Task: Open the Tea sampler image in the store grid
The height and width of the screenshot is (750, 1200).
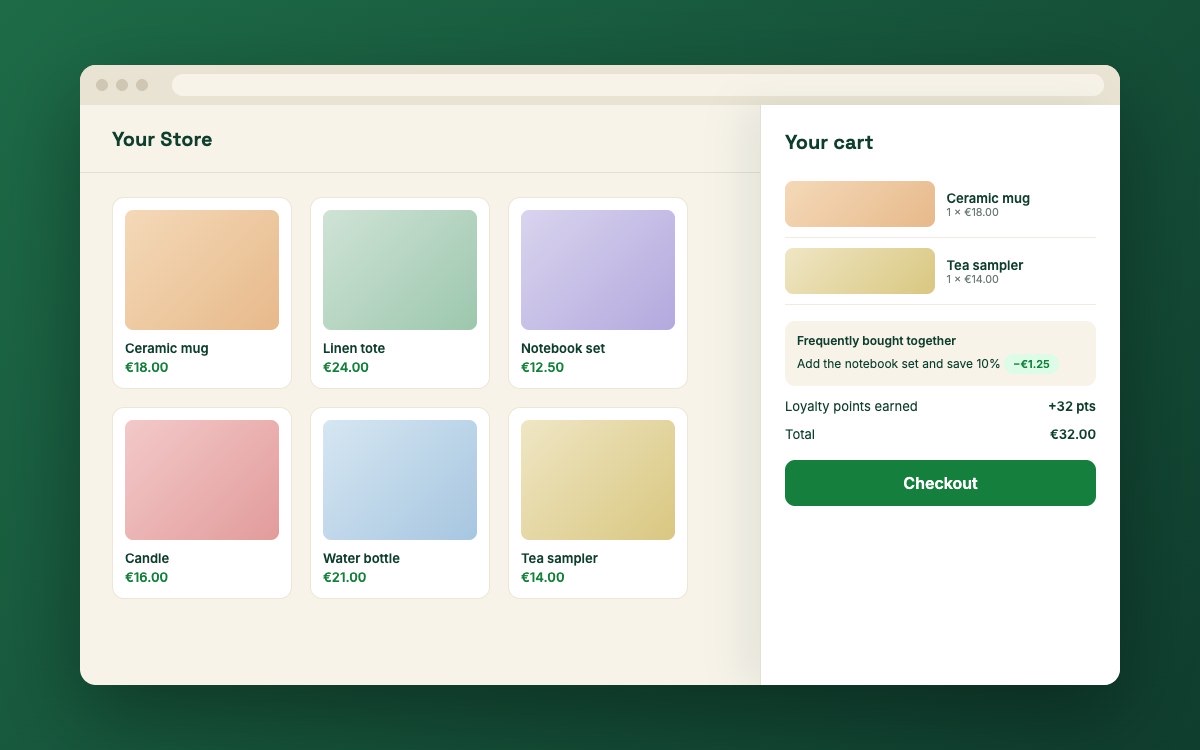Action: tap(598, 480)
